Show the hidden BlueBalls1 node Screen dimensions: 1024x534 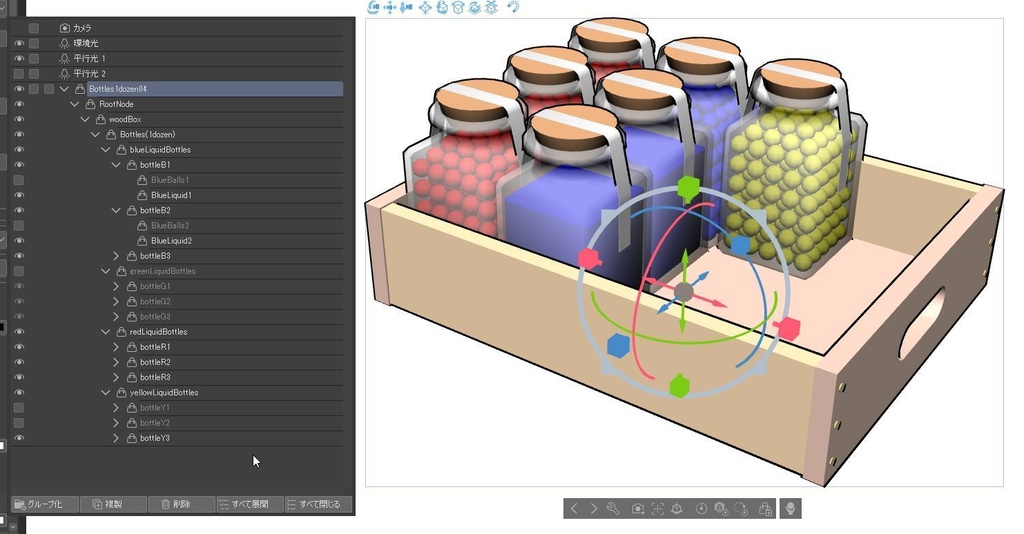pyautogui.click(x=19, y=180)
